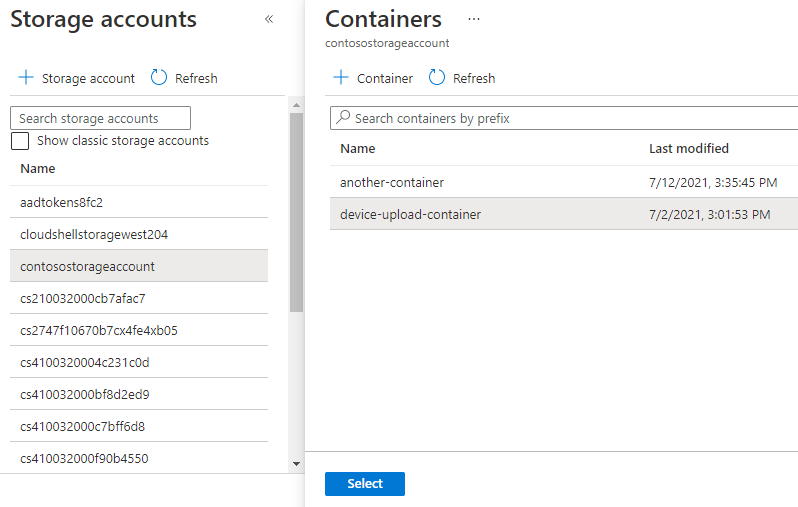Sort containers by Last modified column header

pyautogui.click(x=689, y=149)
